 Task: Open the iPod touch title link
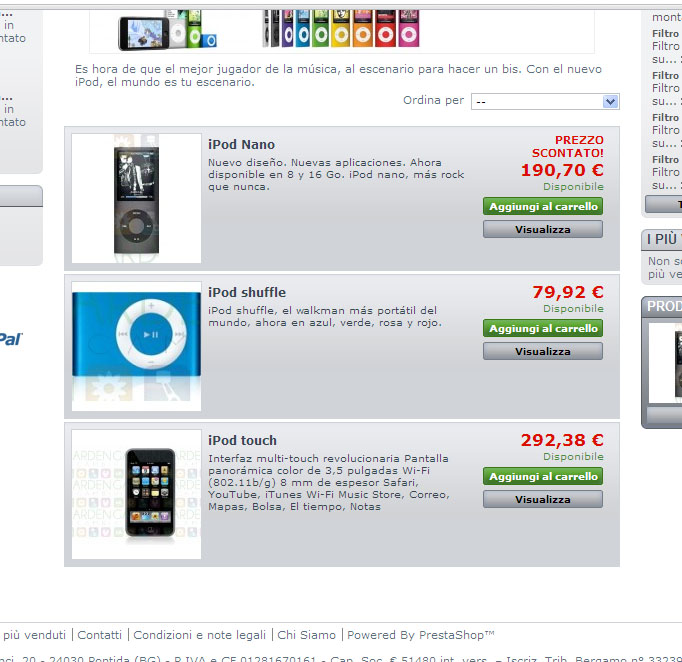[242, 440]
